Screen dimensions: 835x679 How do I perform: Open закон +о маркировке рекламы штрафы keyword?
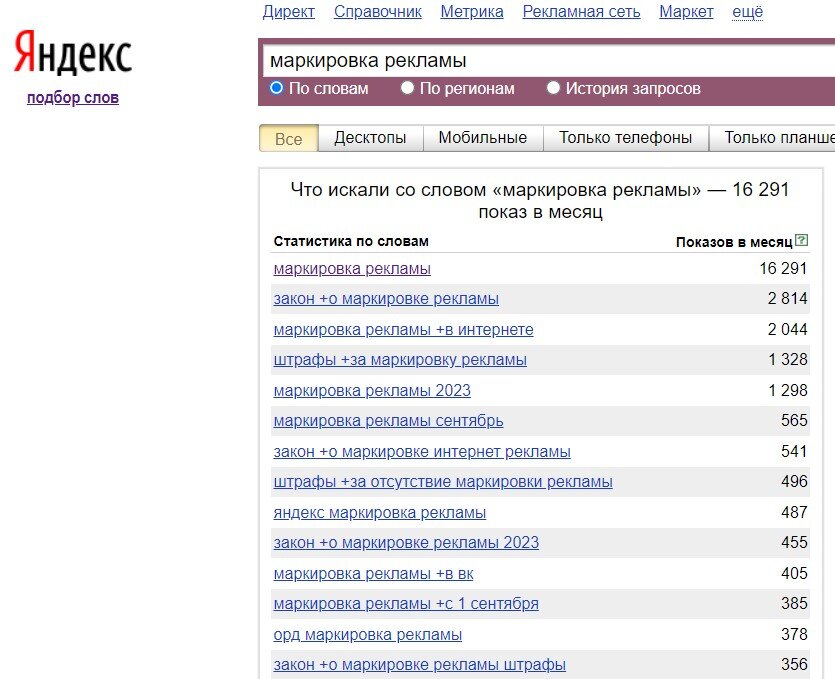click(x=420, y=665)
